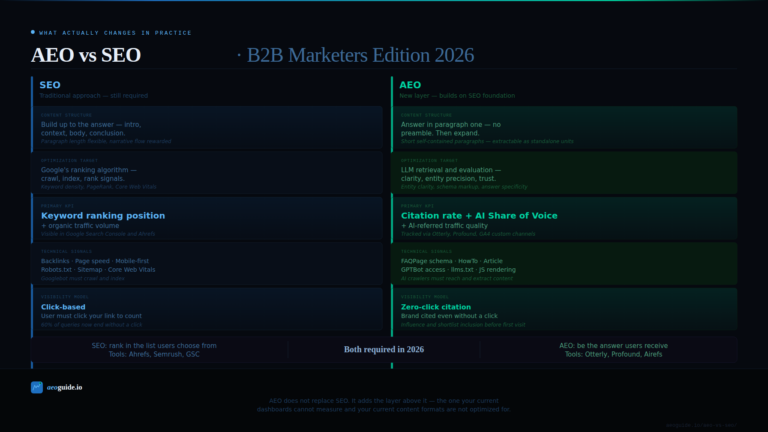768x432 pixels.
Task: Click the aeoguide.io logo icon
Action: tap(37, 387)
